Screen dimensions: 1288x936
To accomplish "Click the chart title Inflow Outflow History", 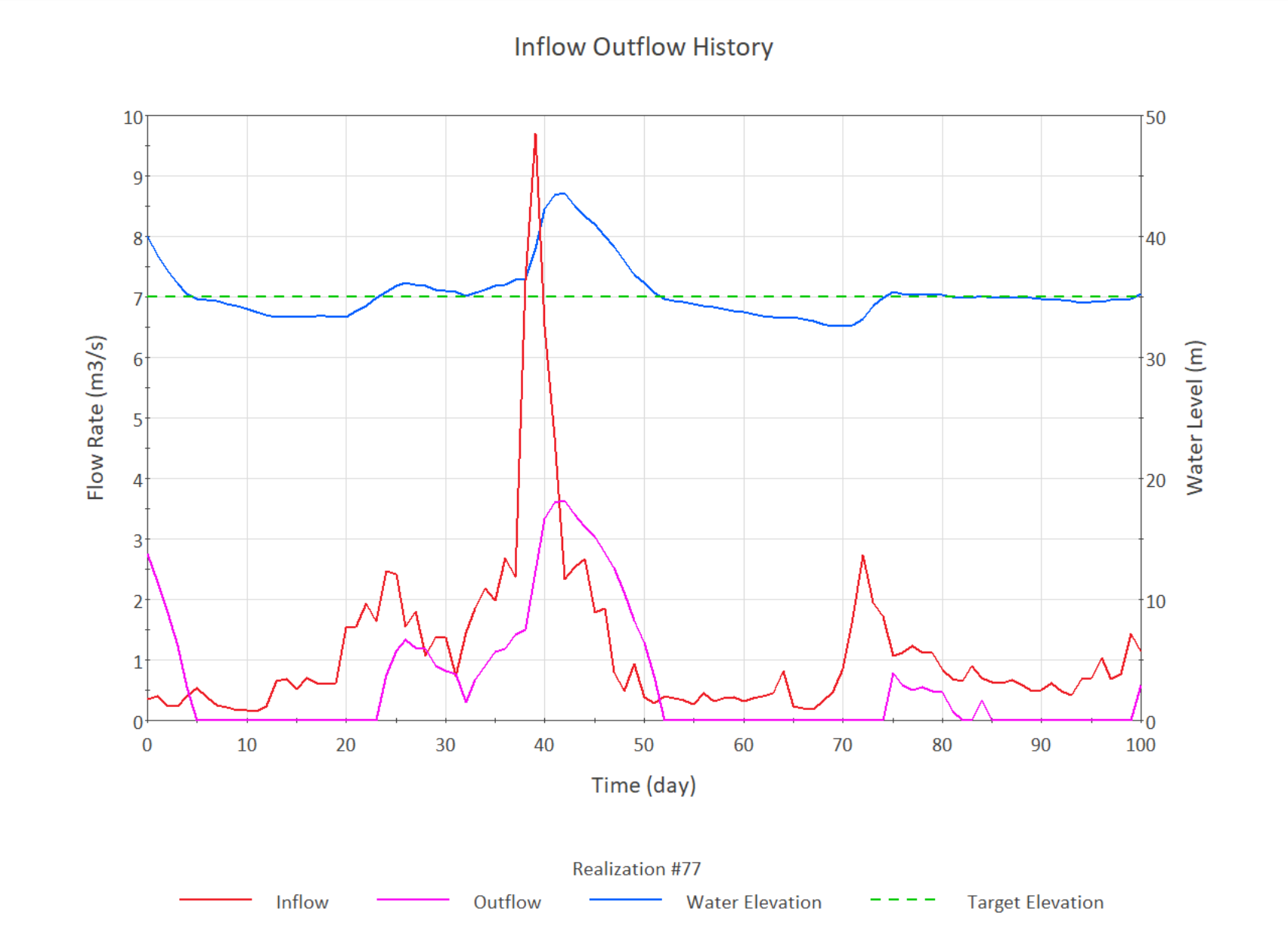I will (643, 47).
